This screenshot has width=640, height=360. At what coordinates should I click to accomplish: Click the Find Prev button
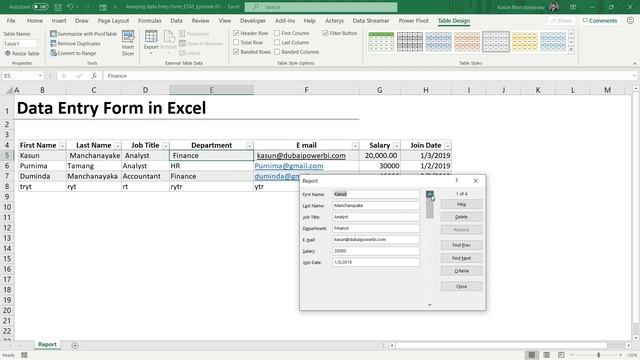(x=461, y=245)
